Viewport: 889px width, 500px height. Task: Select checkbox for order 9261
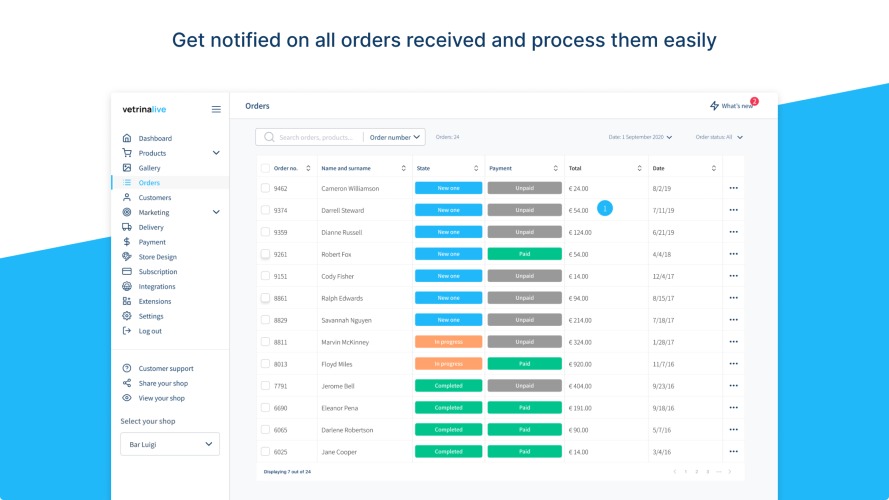click(265, 253)
